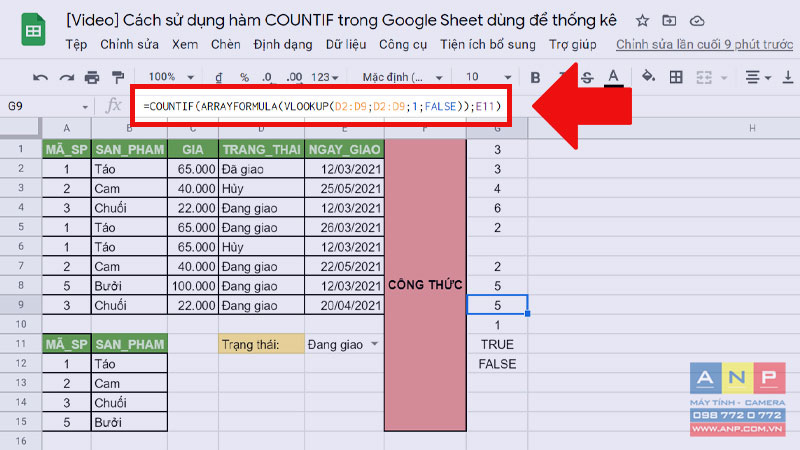
Task: Select the GIA header cell
Action: pyautogui.click(x=193, y=149)
